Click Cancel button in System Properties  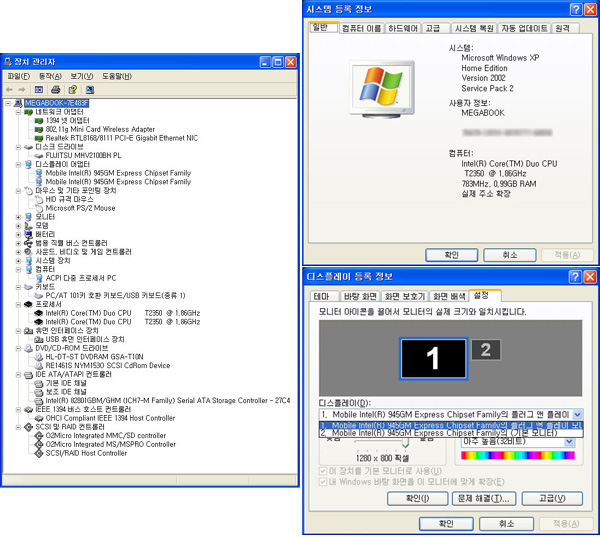(510, 255)
